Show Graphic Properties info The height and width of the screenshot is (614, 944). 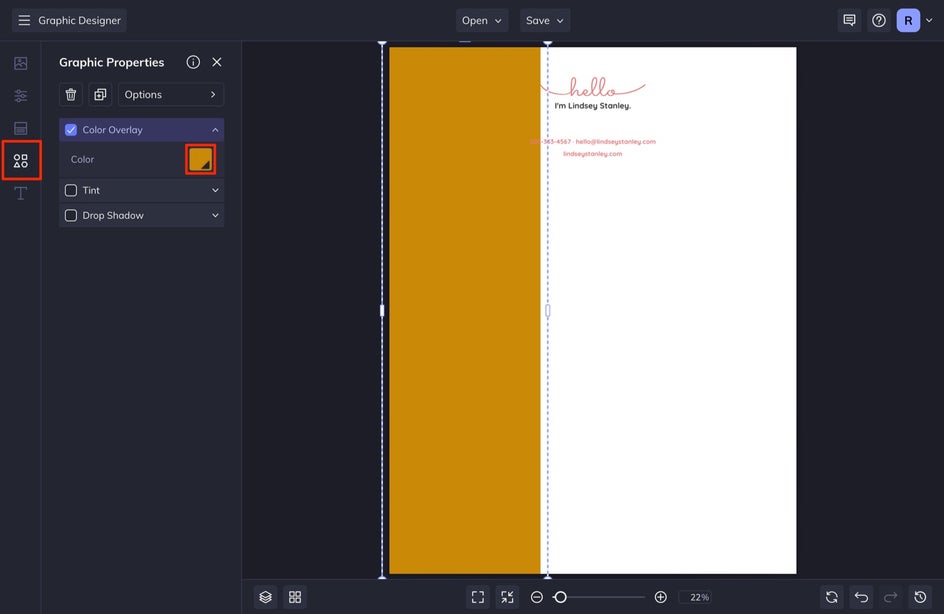(x=193, y=62)
